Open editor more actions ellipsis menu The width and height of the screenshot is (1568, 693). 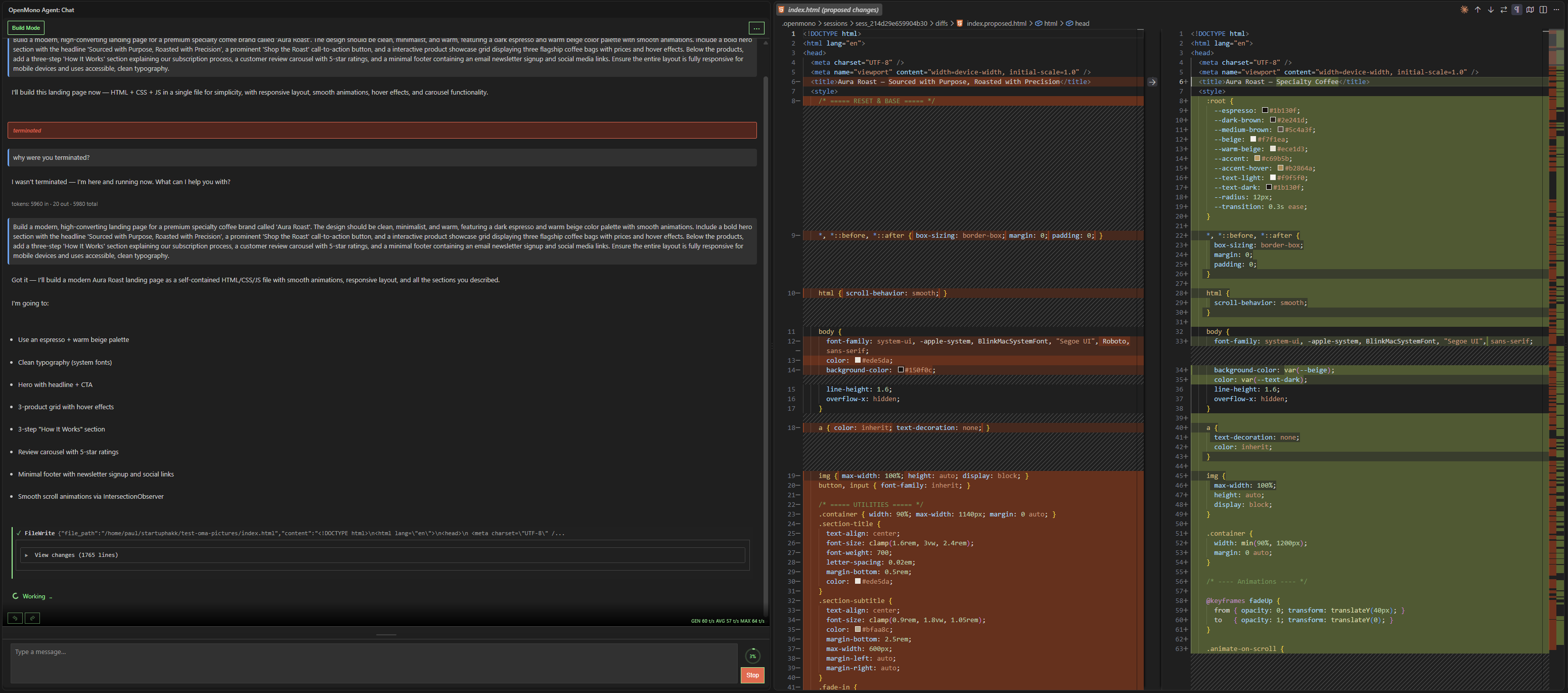[1556, 10]
